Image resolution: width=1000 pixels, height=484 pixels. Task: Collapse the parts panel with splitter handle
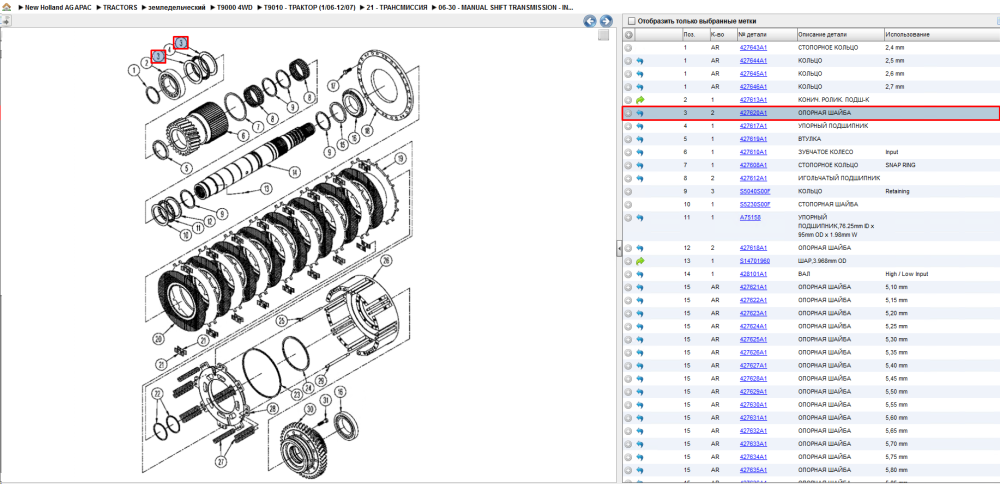[x=619, y=249]
